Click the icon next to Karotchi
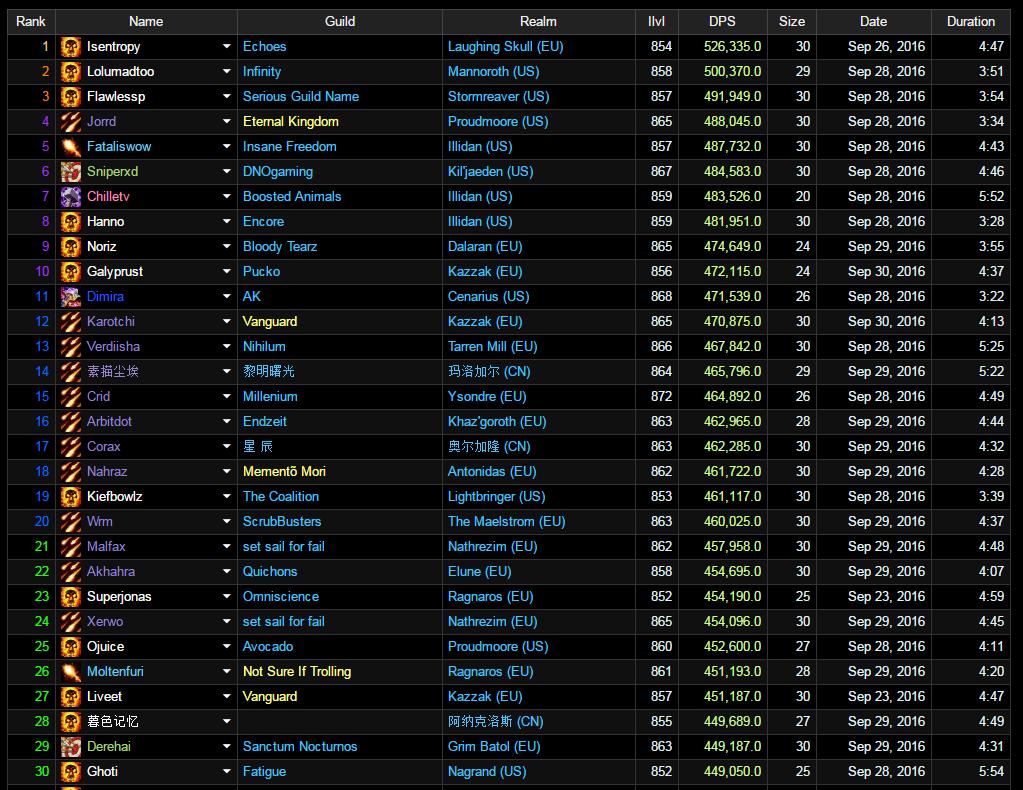This screenshot has width=1023, height=790. (70, 322)
